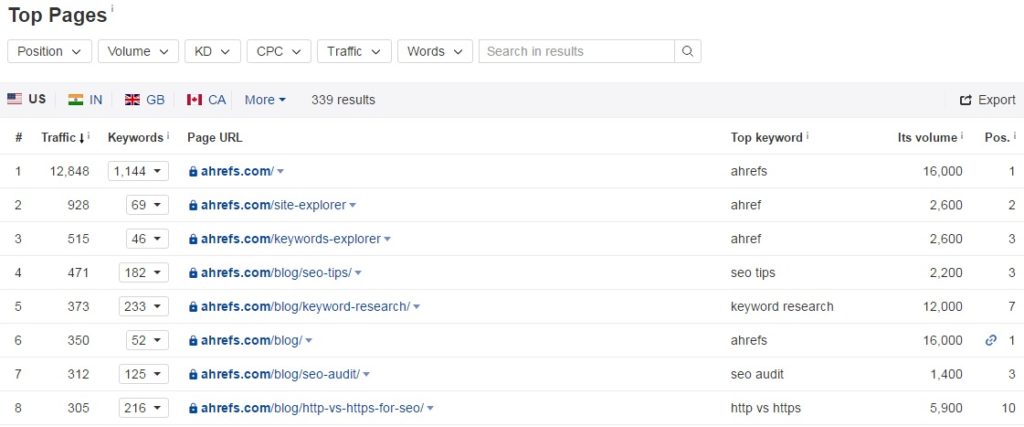Click the chain link icon in the Pos. column
Image resolution: width=1024 pixels, height=427 pixels.
coord(991,340)
